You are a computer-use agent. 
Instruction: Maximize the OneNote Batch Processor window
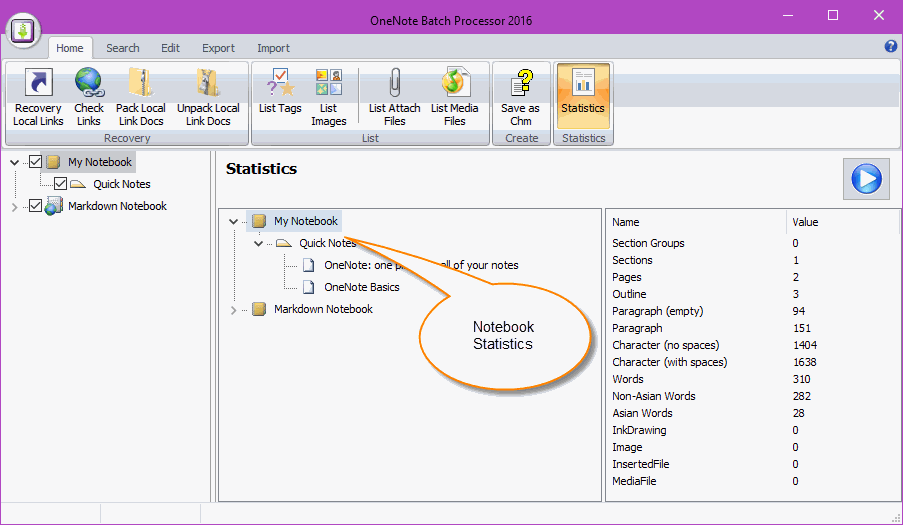[x=833, y=16]
